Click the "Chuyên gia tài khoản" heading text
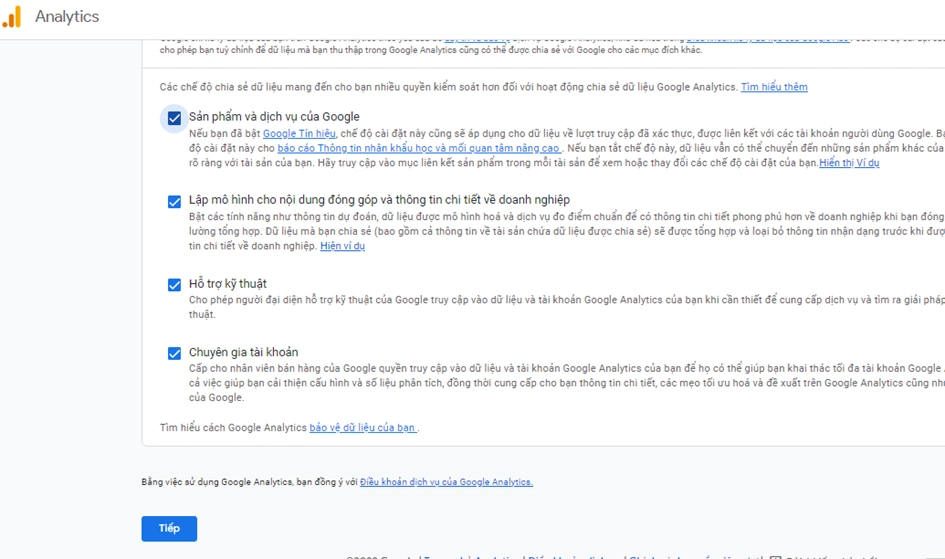Screen dimensions: 945x559 point(243,352)
